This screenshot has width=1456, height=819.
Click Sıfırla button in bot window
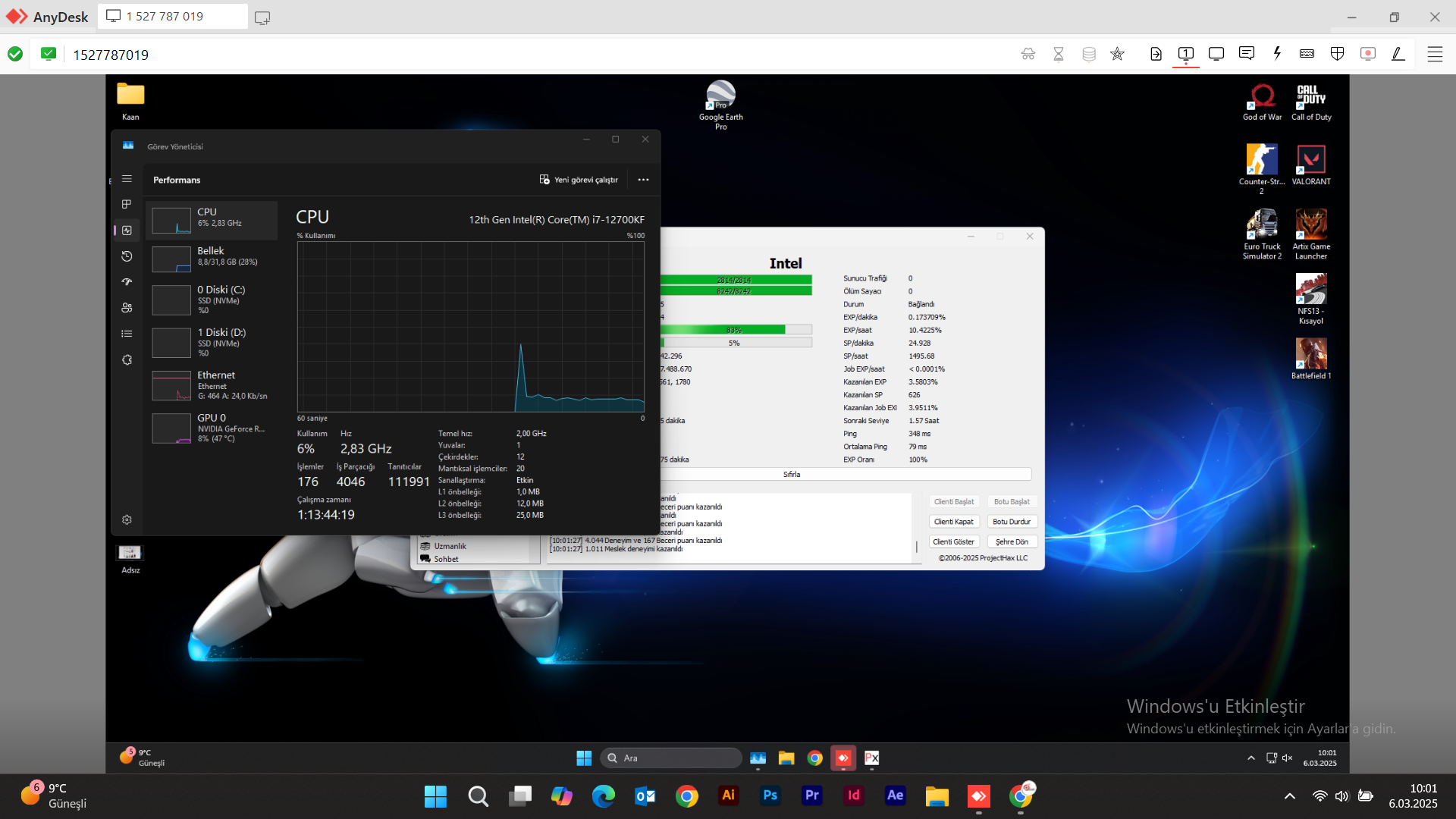(x=792, y=474)
